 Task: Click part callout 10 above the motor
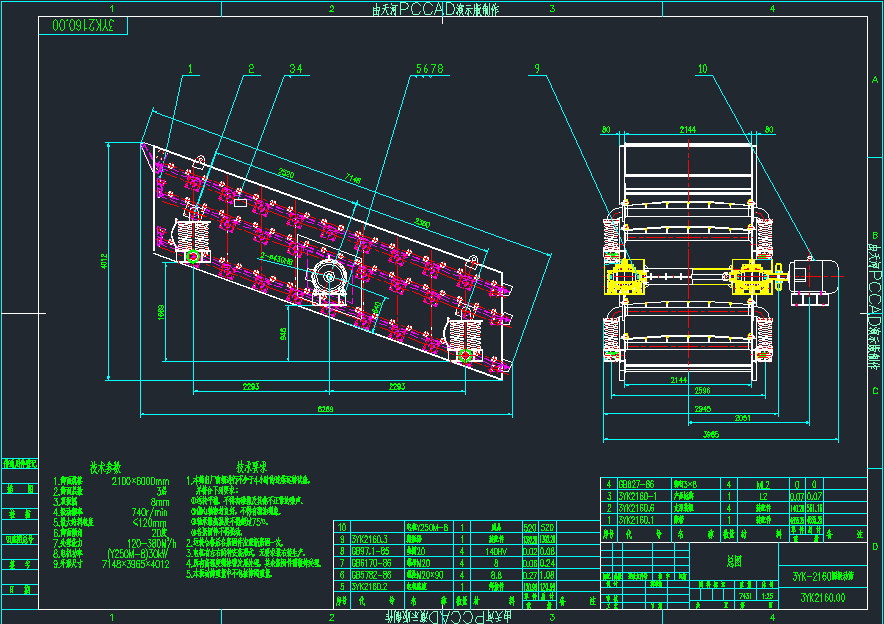(x=702, y=69)
